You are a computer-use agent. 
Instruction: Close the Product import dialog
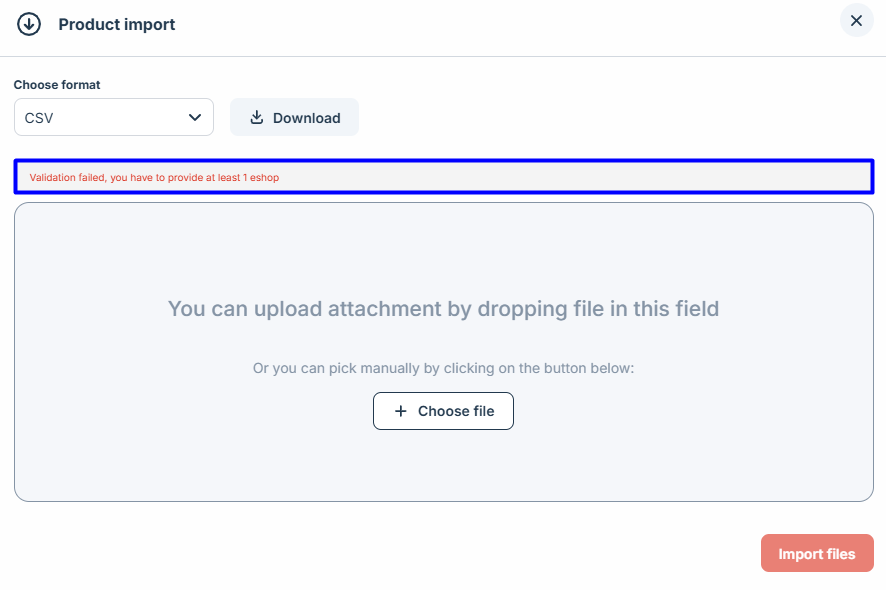point(856,21)
